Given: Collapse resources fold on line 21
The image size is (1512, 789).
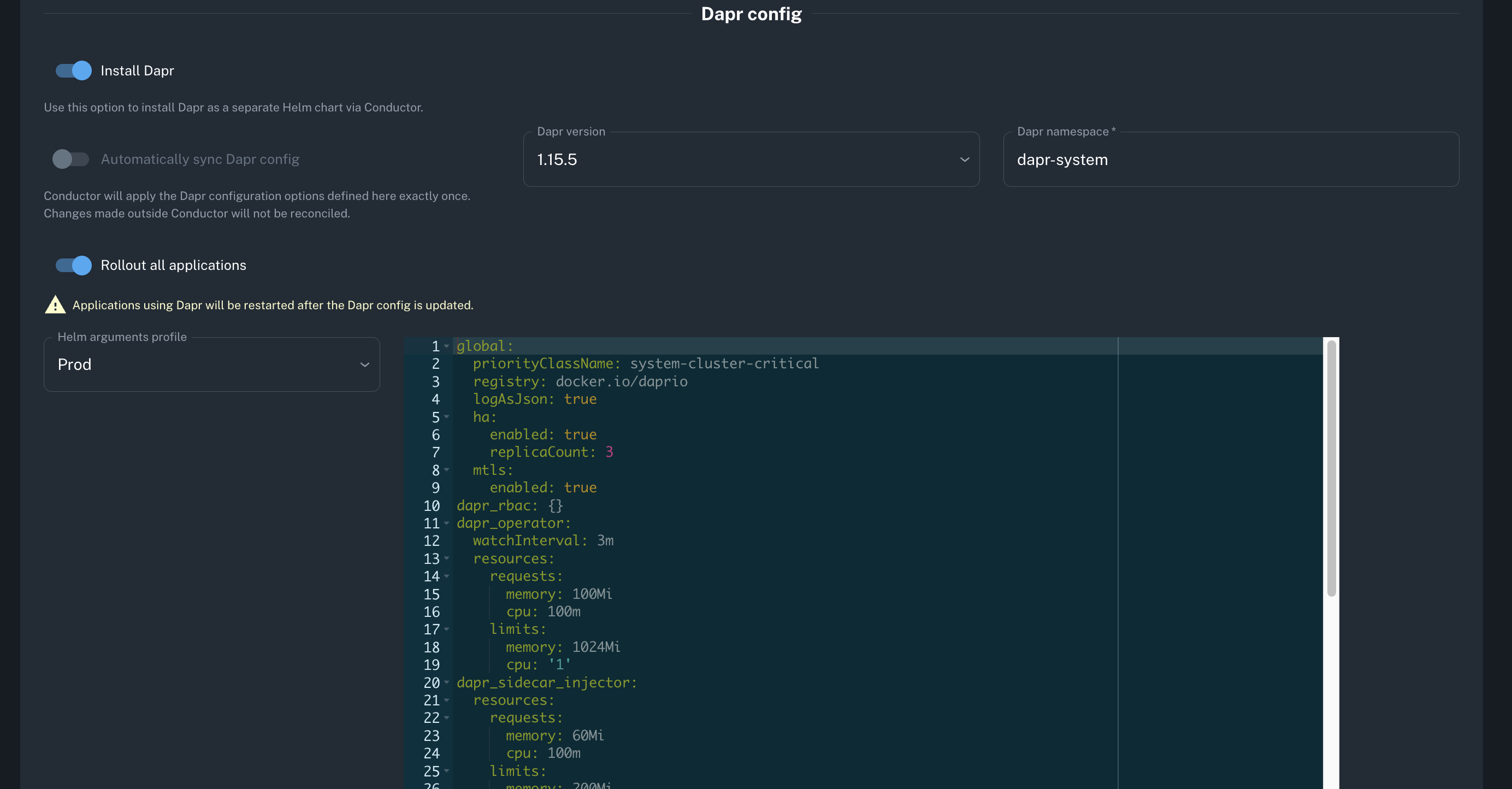Looking at the screenshot, I should point(447,700).
